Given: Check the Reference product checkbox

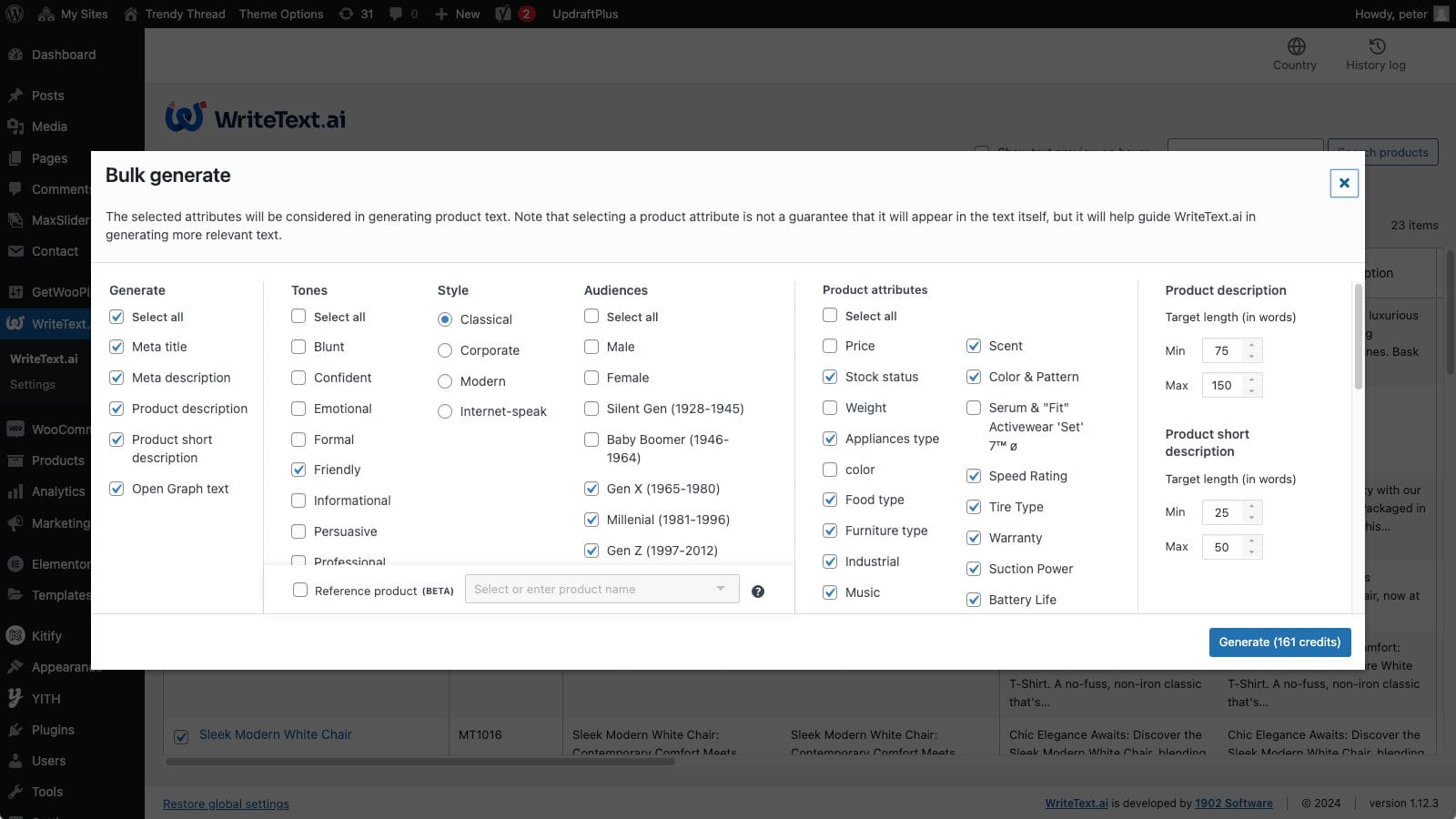Looking at the screenshot, I should [300, 590].
